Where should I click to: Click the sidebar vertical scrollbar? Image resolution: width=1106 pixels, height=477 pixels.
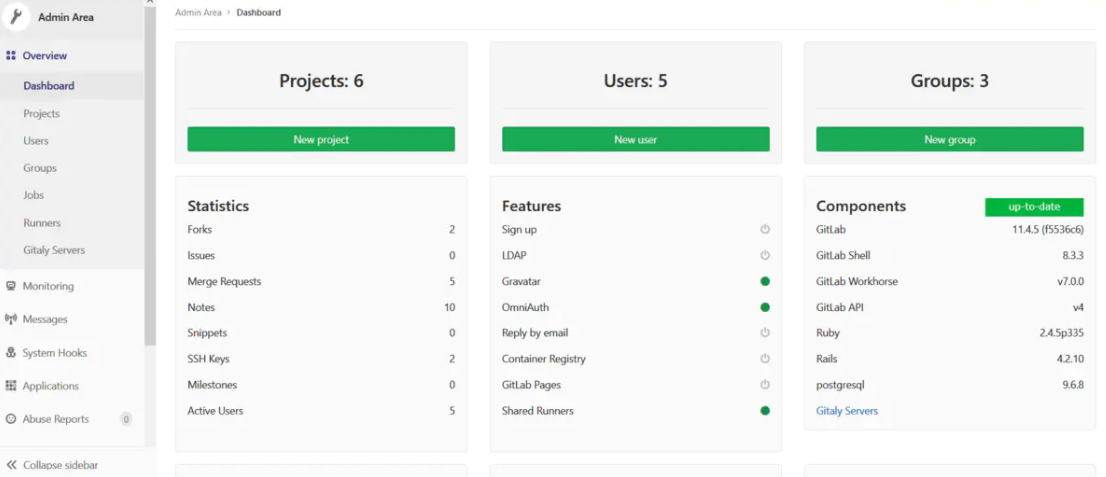[150, 175]
